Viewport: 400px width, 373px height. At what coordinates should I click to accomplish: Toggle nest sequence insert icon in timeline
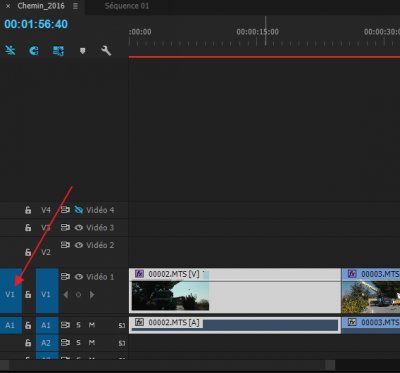point(10,51)
